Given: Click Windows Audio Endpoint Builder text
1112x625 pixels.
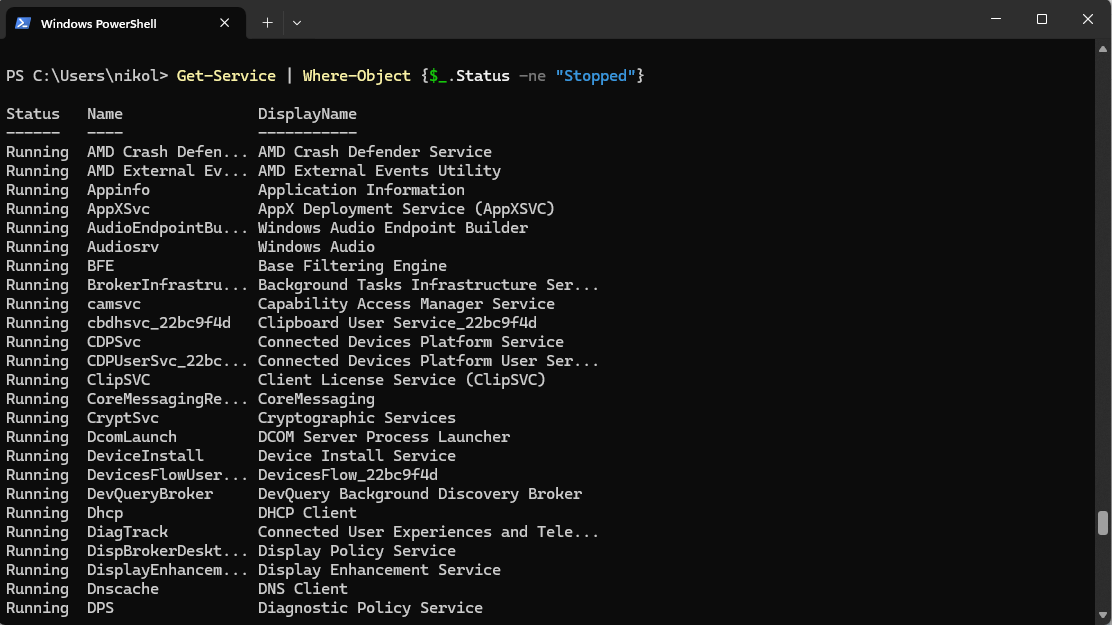Looking at the screenshot, I should pyautogui.click(x=393, y=228).
